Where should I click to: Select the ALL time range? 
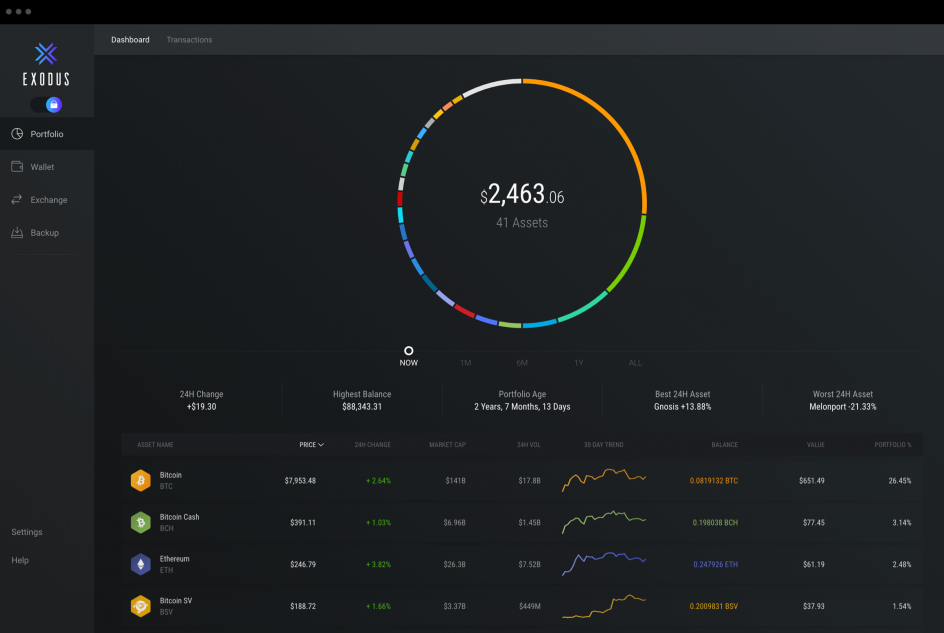click(x=635, y=363)
